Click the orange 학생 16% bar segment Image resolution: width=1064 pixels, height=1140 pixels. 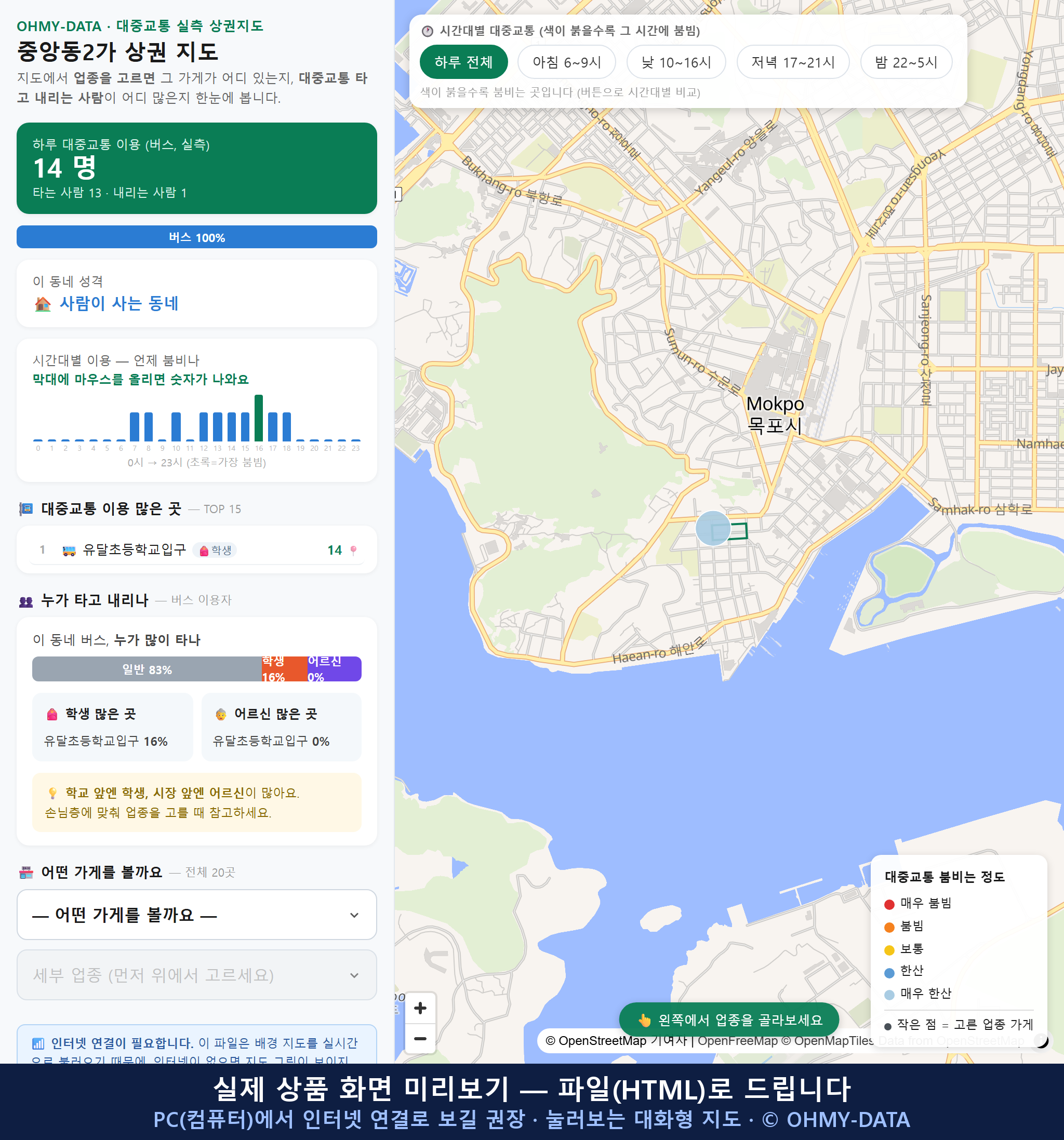point(284,669)
